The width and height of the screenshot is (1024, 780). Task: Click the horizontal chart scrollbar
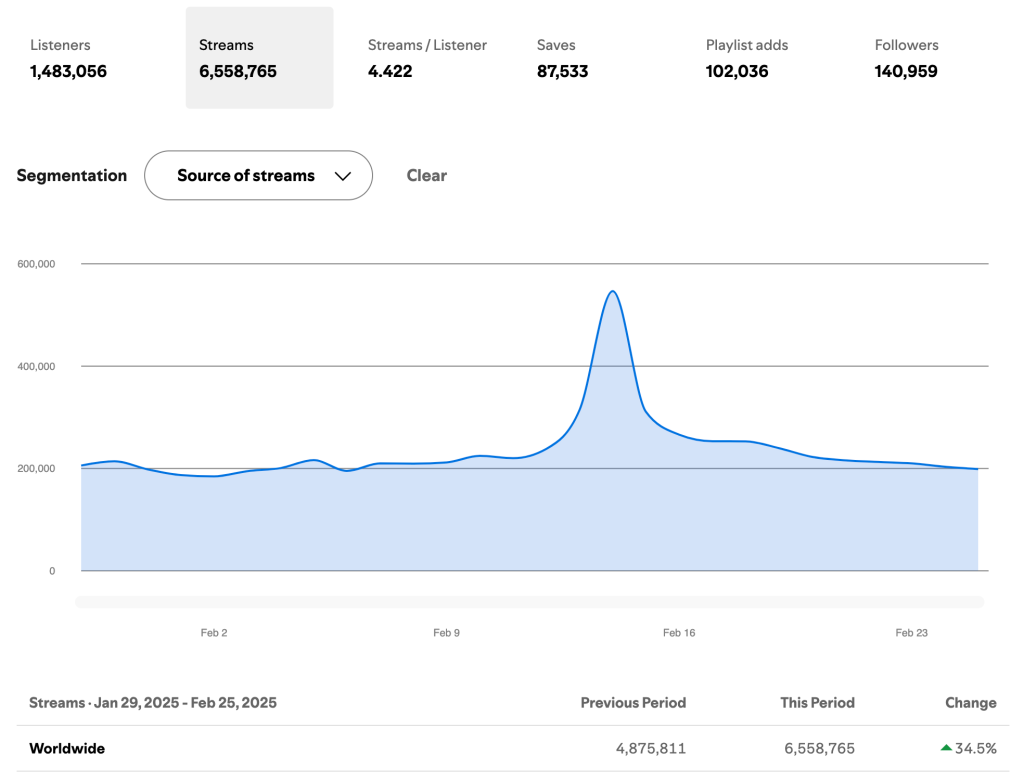(529, 602)
